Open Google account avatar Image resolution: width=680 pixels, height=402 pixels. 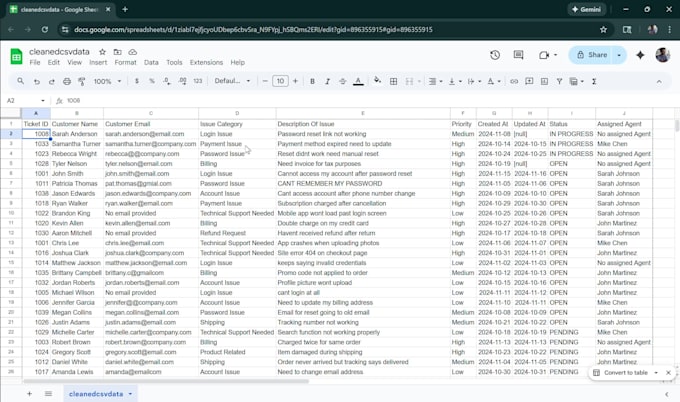coord(663,55)
